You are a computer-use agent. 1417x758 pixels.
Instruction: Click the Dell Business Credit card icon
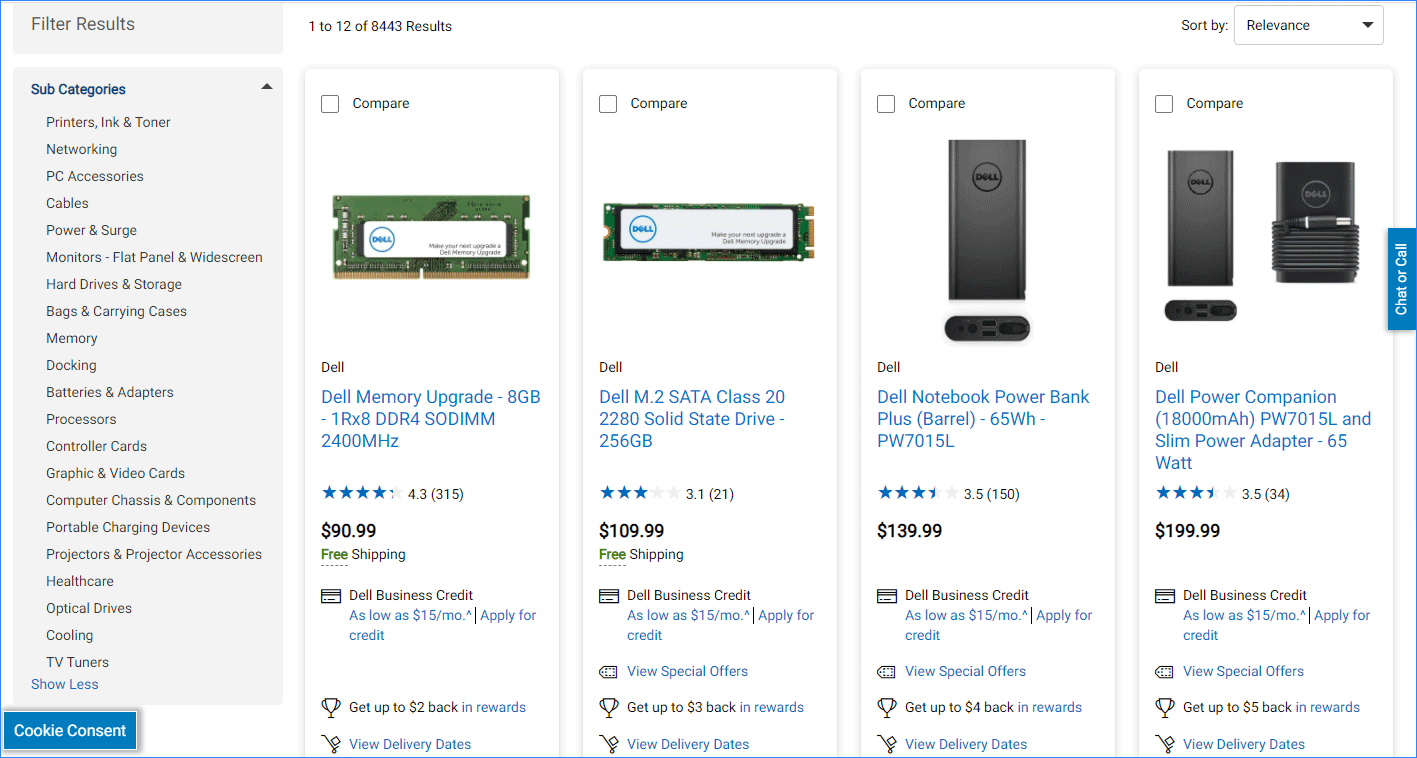pyautogui.click(x=330, y=595)
